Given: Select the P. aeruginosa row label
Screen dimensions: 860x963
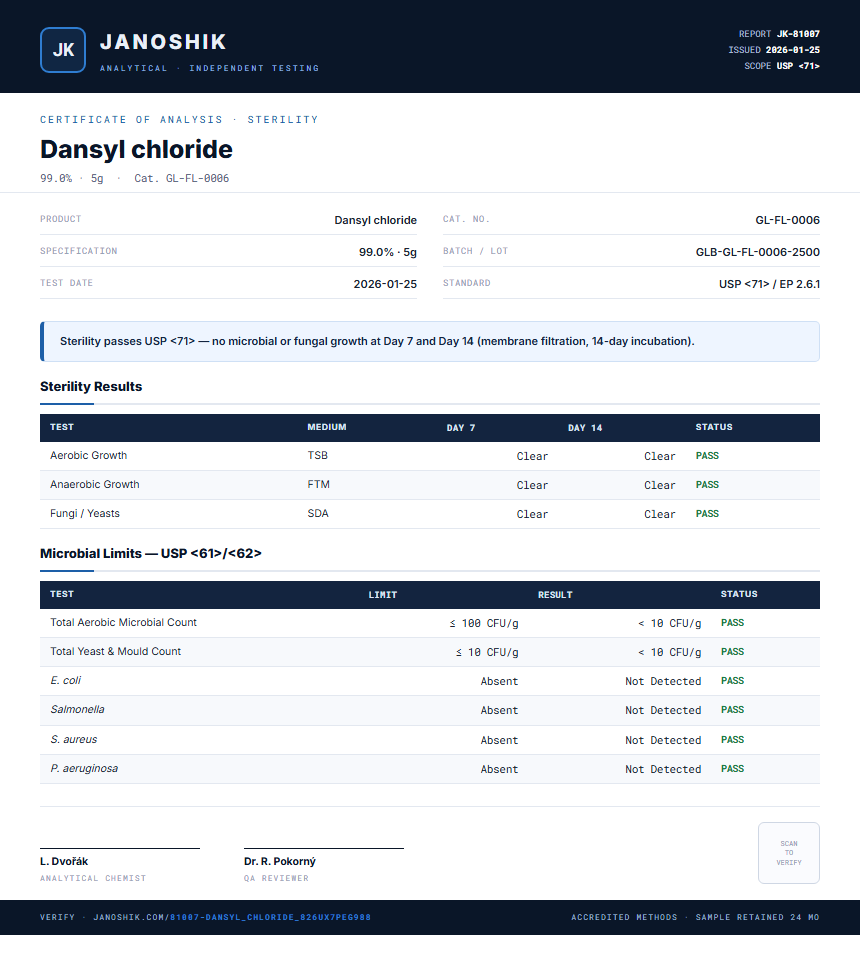Looking at the screenshot, I should tap(84, 768).
